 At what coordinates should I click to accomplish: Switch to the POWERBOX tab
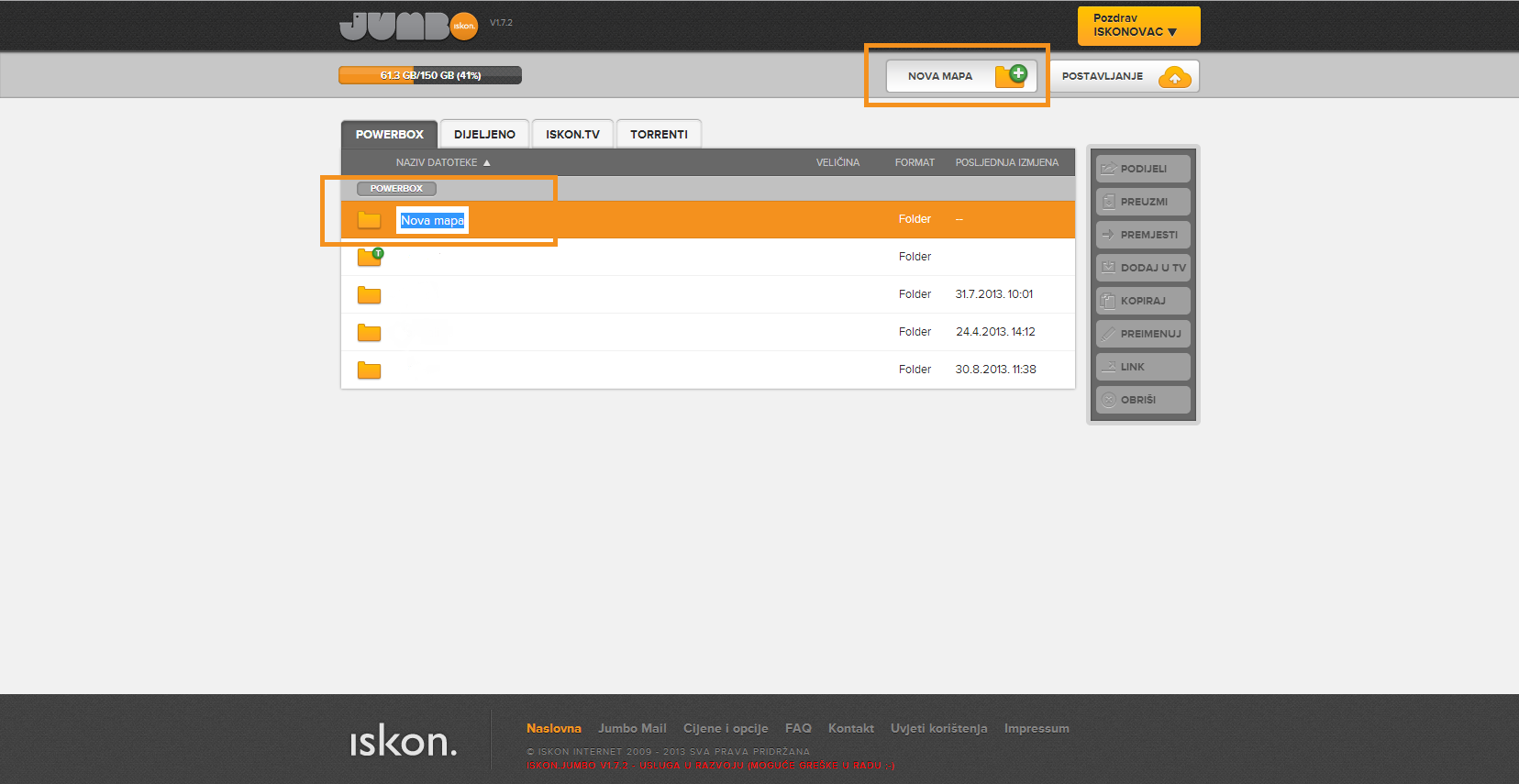[x=389, y=134]
